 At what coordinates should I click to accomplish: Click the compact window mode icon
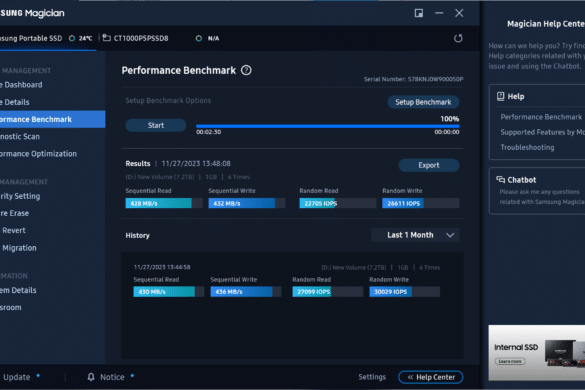(x=419, y=13)
